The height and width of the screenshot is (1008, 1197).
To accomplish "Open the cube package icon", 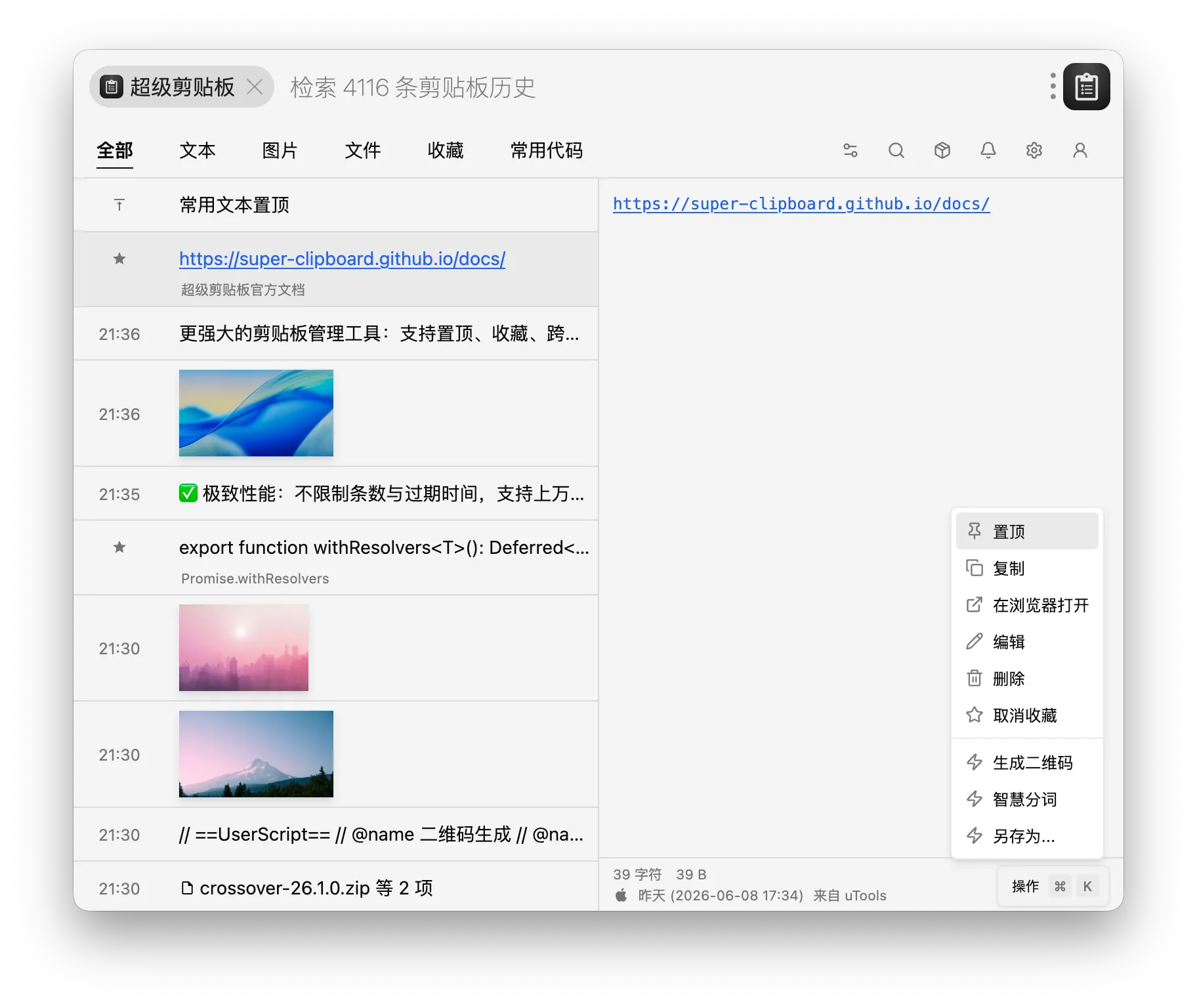I will tap(942, 150).
